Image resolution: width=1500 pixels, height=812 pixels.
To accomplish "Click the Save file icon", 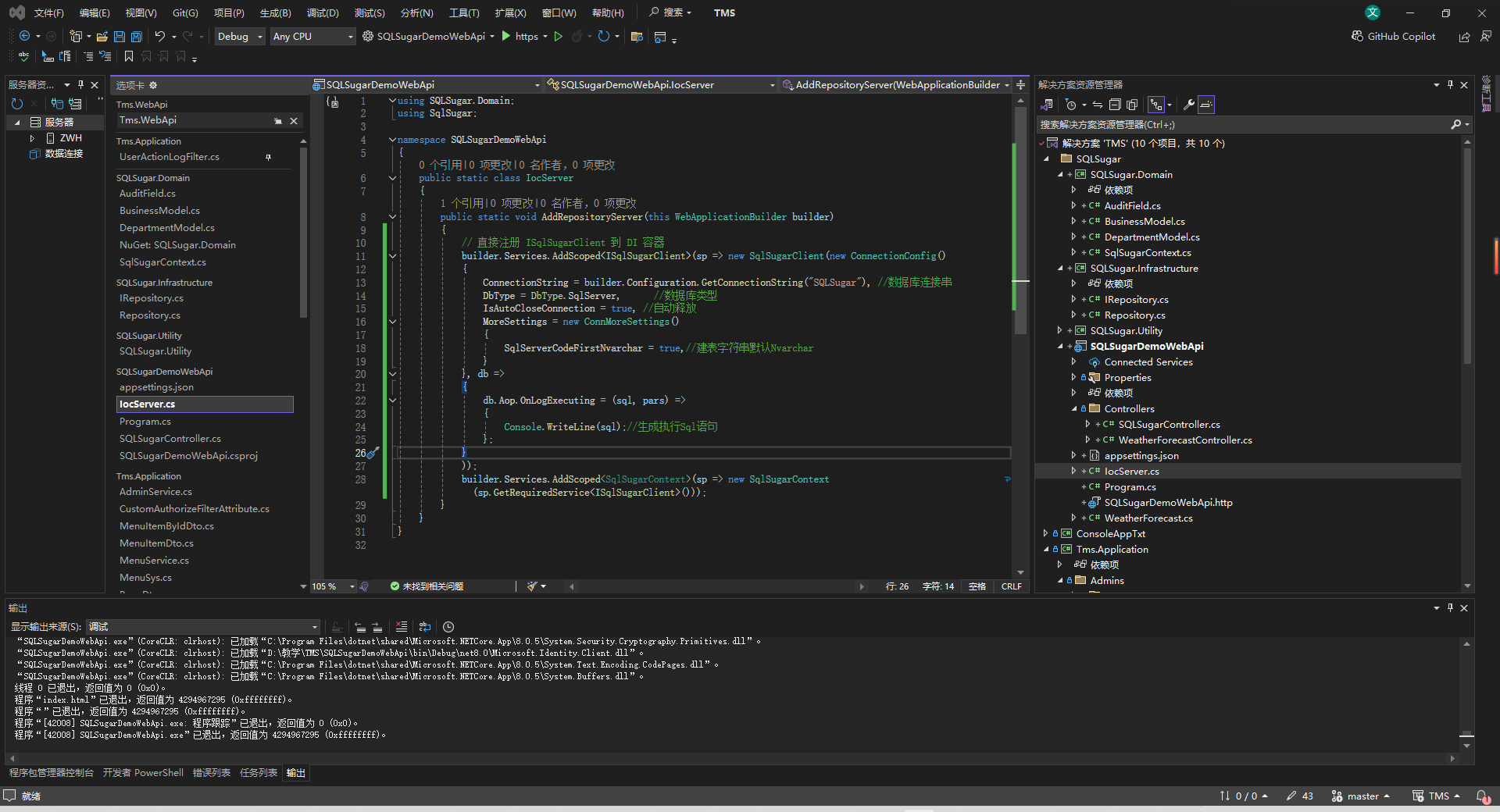I will point(120,37).
